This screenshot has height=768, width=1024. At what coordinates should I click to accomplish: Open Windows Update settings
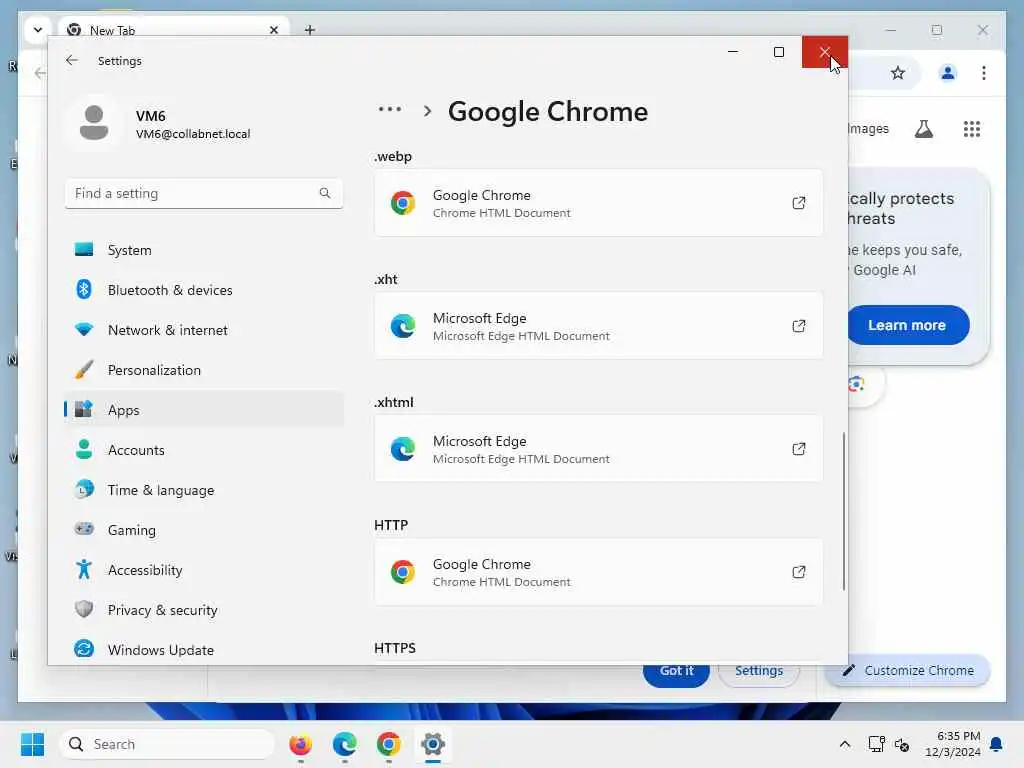(x=204, y=649)
